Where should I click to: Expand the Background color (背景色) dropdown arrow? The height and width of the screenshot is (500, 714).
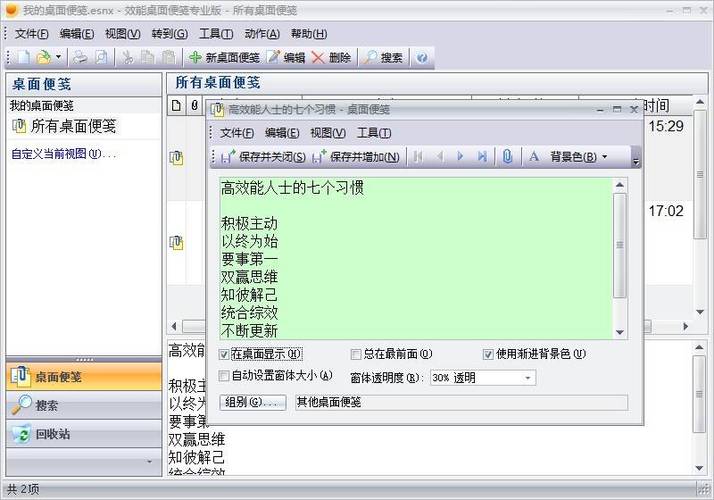coord(605,157)
